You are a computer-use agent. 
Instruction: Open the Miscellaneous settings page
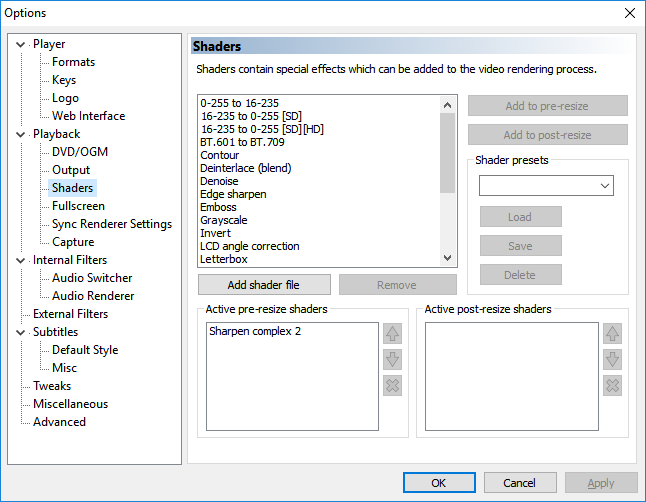[x=70, y=404]
